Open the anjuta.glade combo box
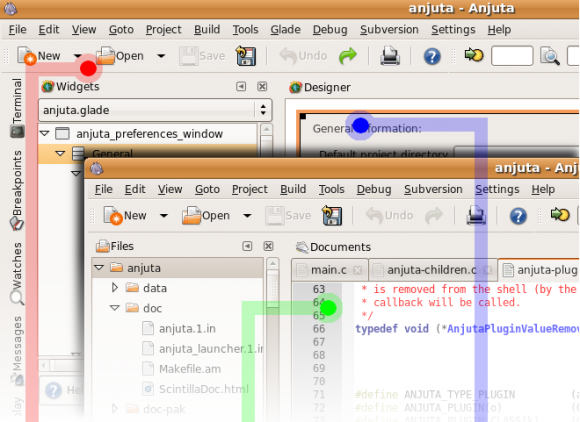Viewport: 580px width, 422px height. click(155, 110)
